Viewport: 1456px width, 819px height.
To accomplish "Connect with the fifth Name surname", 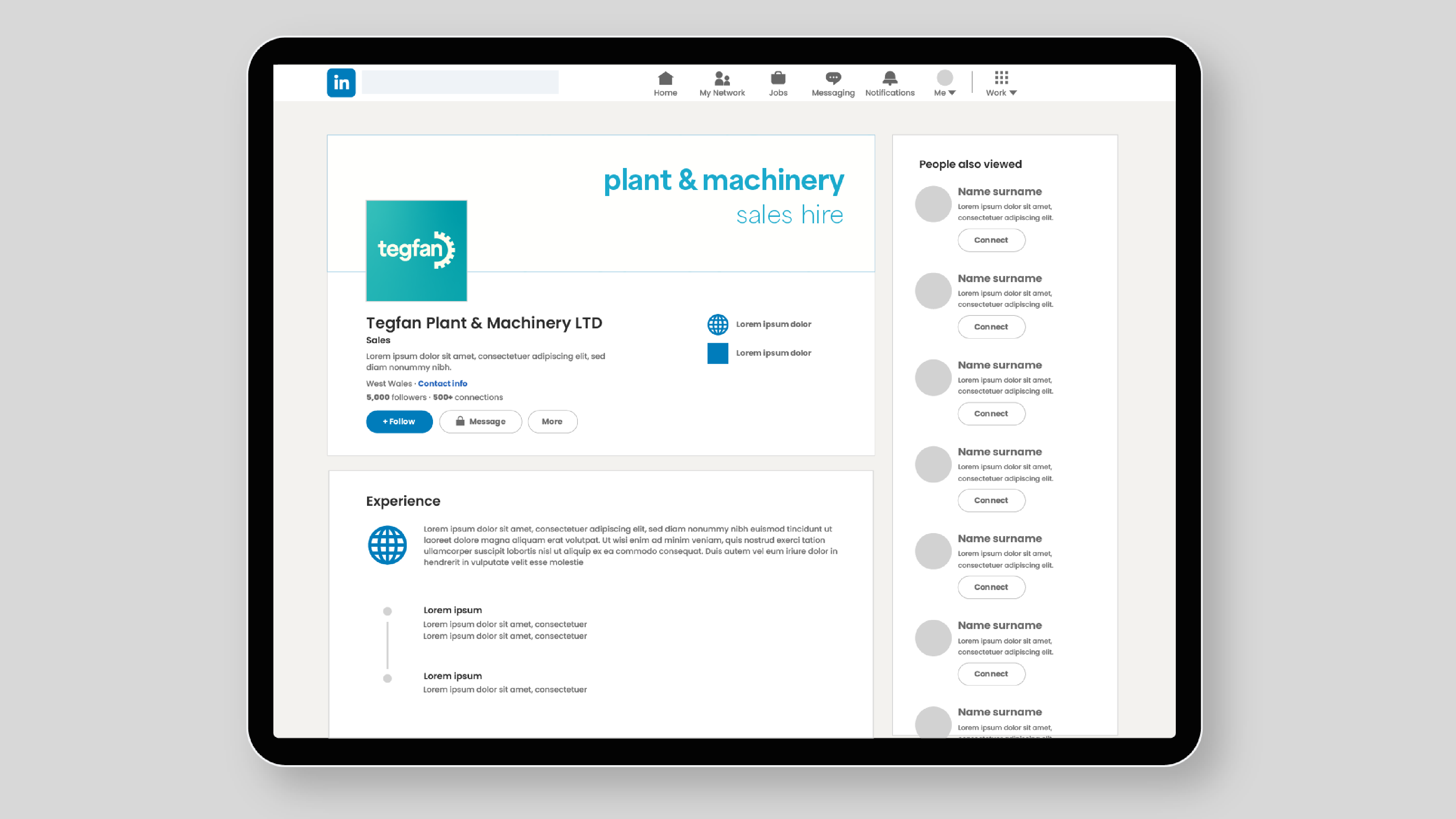I will pyautogui.click(x=991, y=587).
